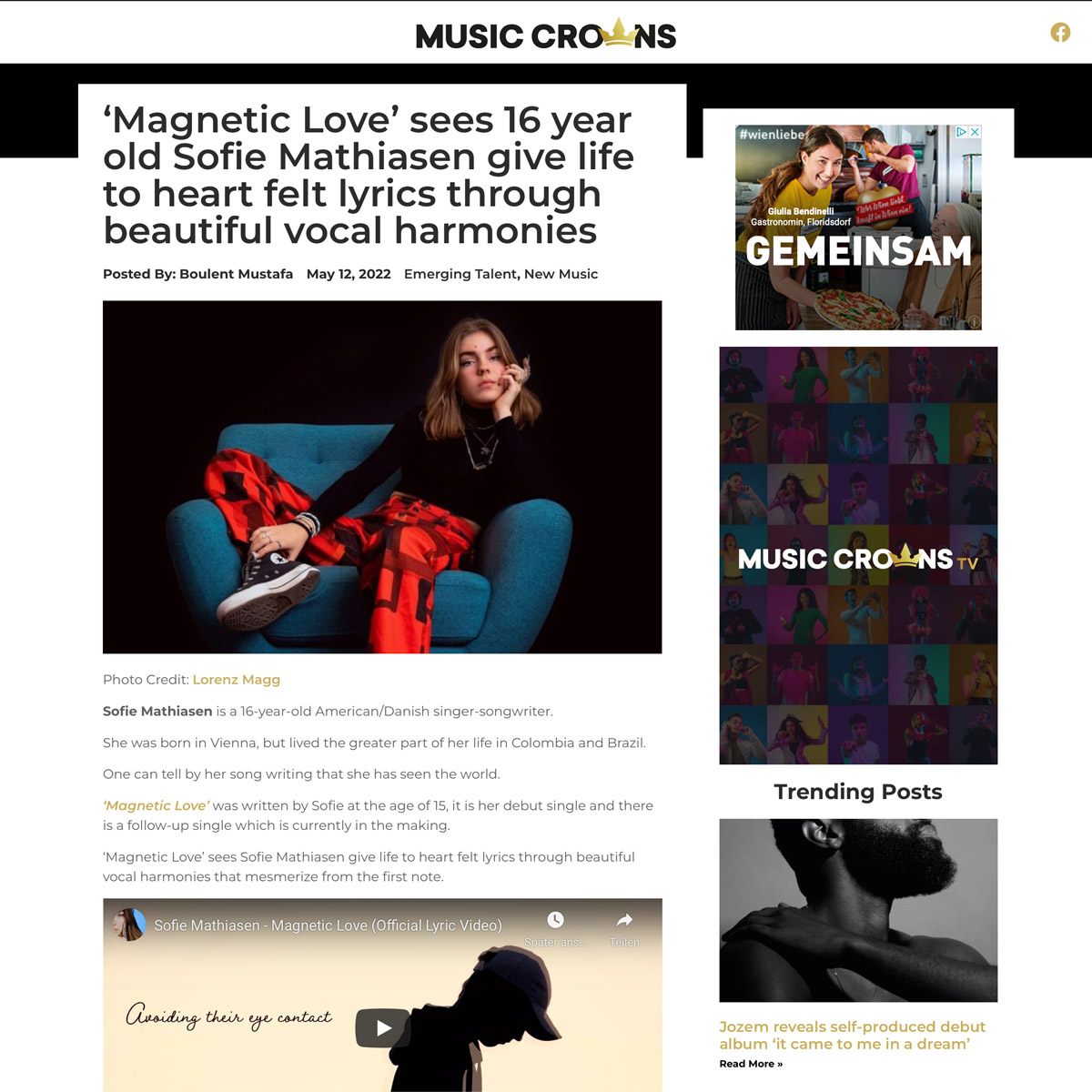This screenshot has width=1092, height=1092.
Task: Click the YouTube share arrow icon
Action: point(624,920)
